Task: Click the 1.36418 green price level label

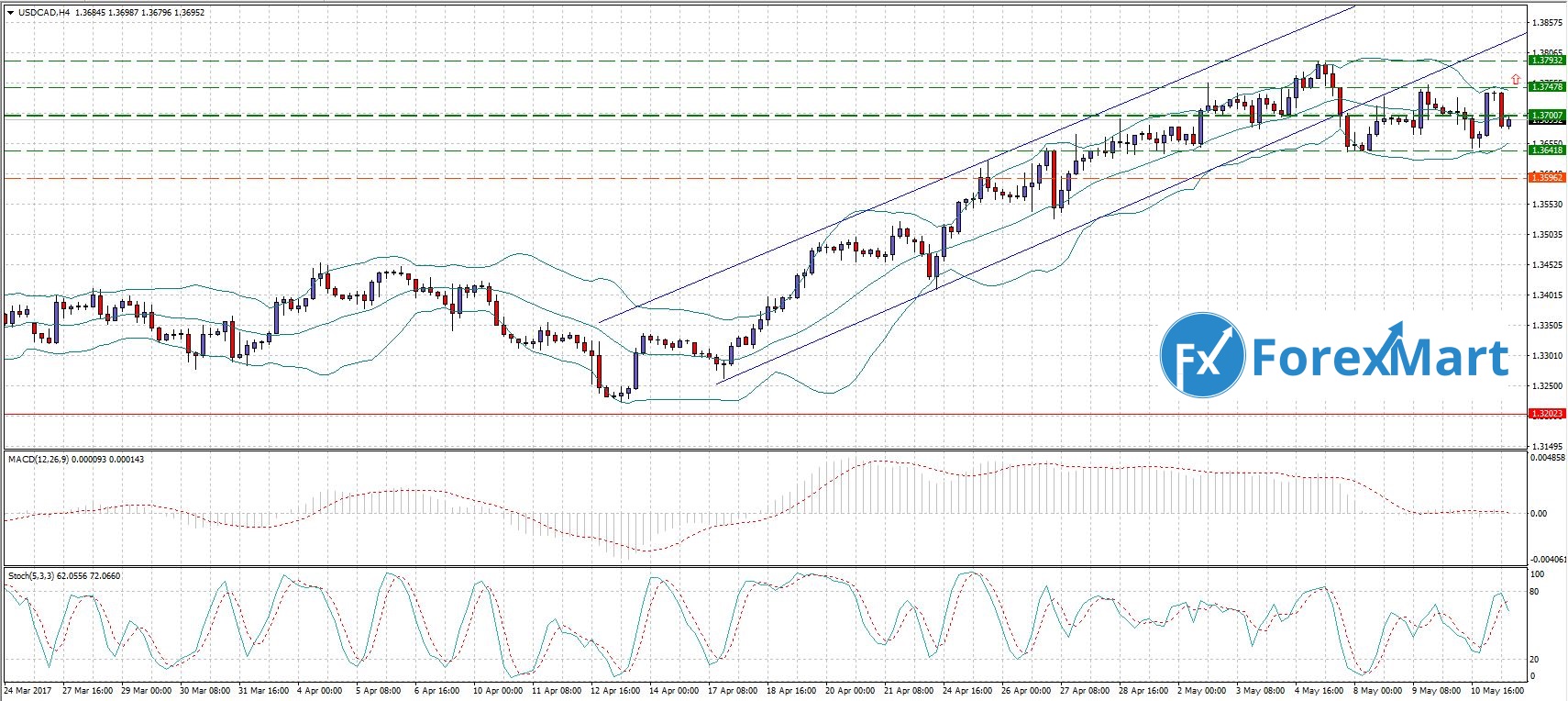Action: [1546, 150]
